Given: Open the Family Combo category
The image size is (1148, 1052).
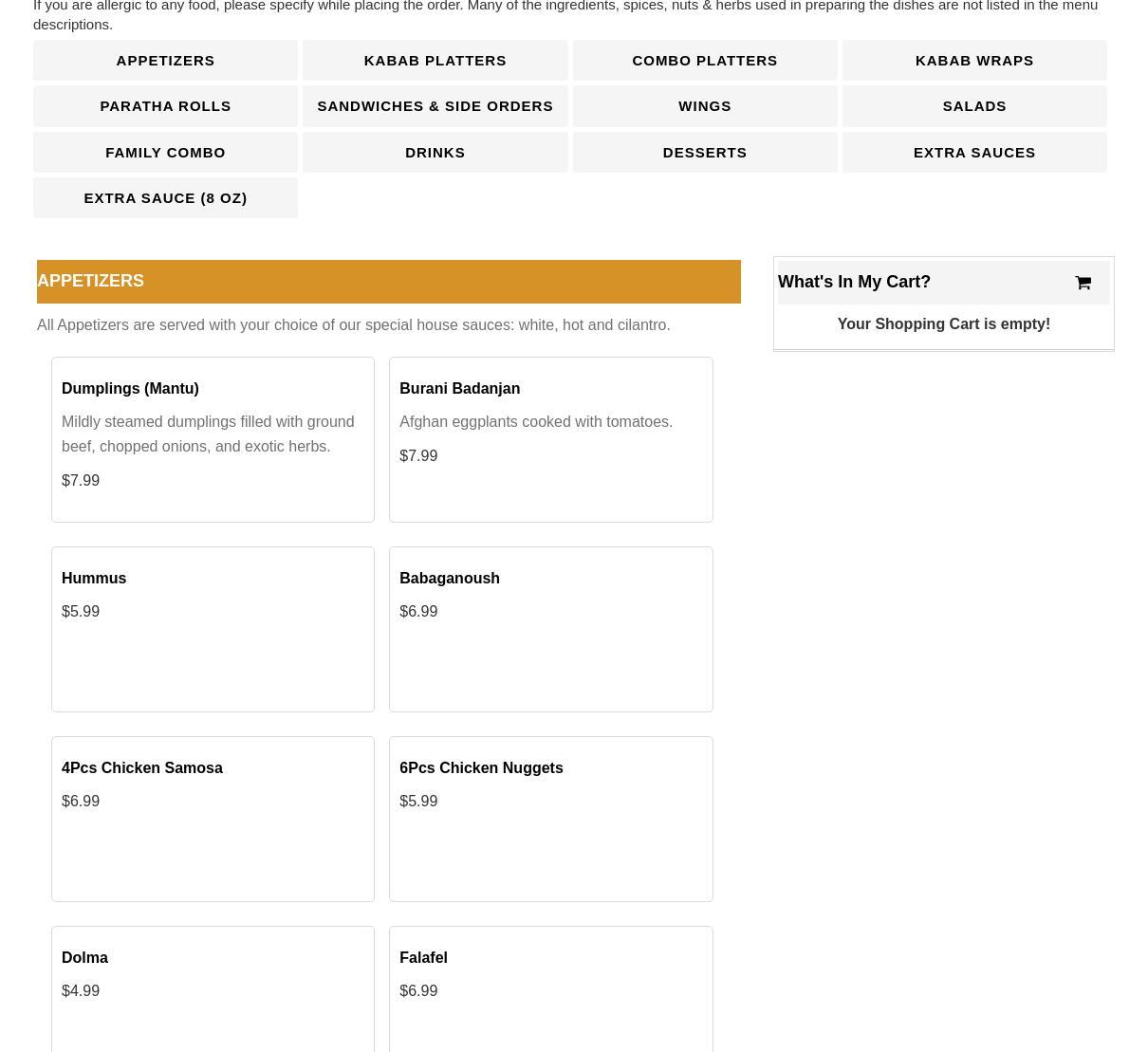Looking at the screenshot, I should coord(165,152).
